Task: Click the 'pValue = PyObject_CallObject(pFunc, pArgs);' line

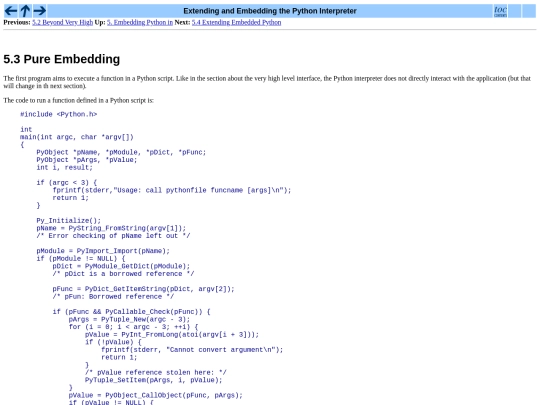Action: [x=156, y=395]
